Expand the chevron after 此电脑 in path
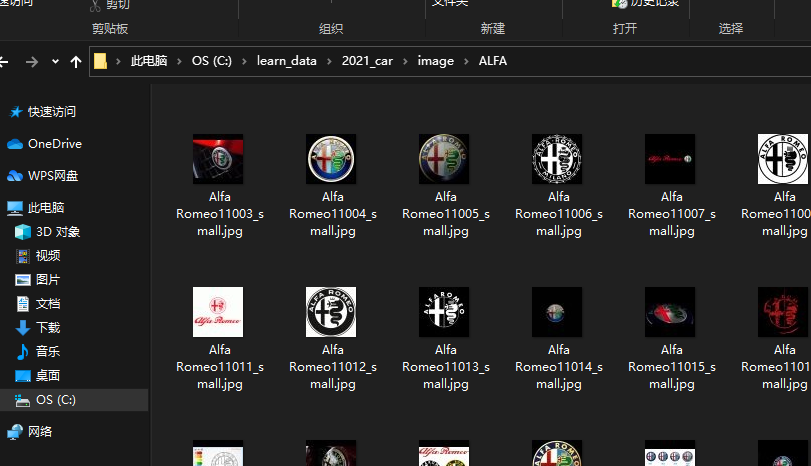The width and height of the screenshot is (811, 466). [179, 62]
